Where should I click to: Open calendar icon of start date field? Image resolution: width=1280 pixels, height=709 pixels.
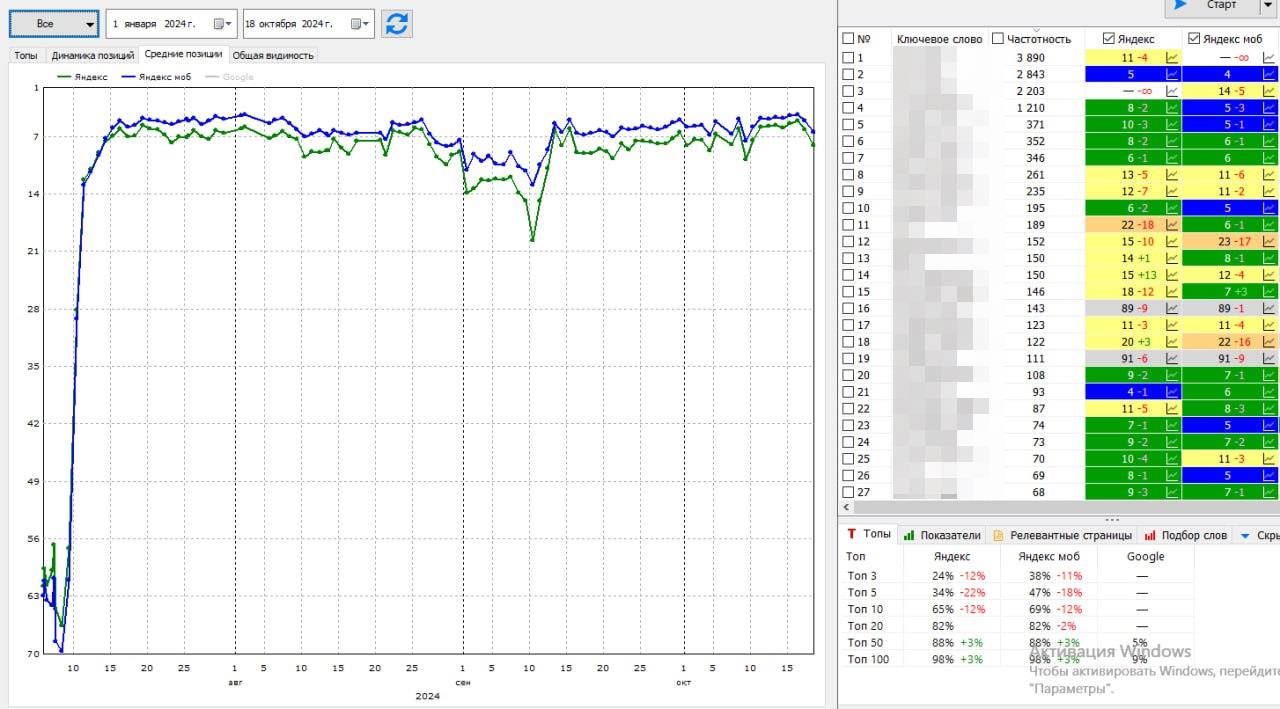221,24
